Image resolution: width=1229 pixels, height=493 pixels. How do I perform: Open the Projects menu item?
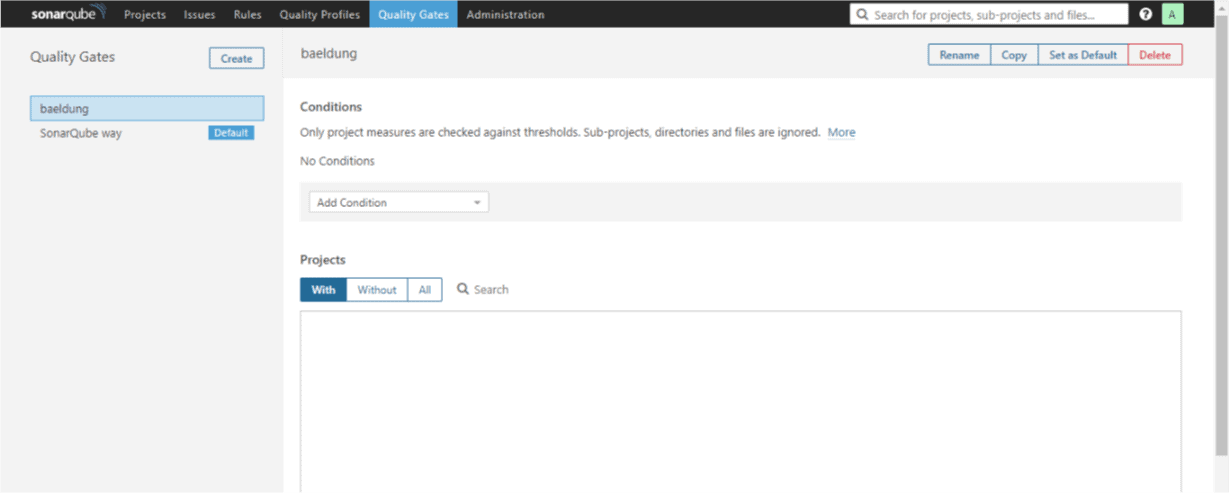point(145,14)
